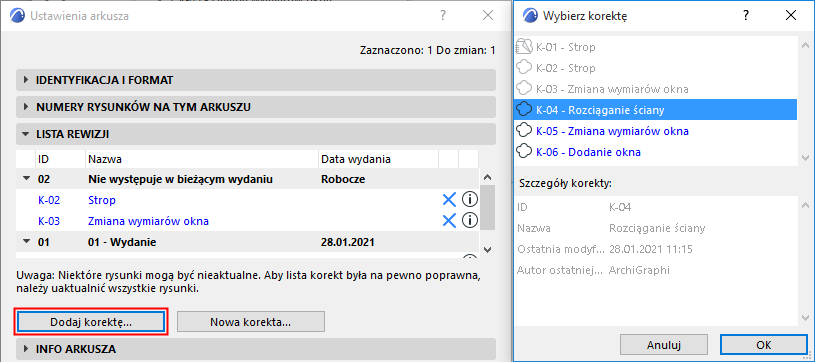Show info for K-03 Zmiana wymiarów okna
815x362 pixels.
(x=469, y=221)
